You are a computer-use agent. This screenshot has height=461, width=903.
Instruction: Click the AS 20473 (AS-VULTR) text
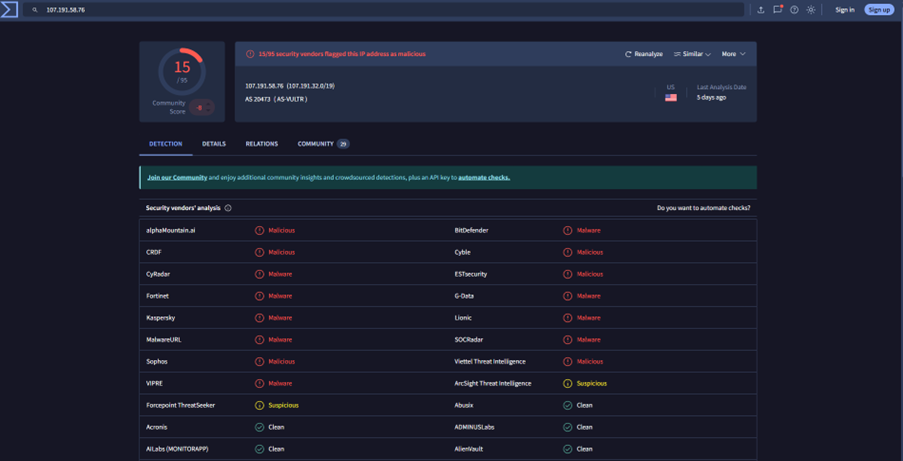pyautogui.click(x=276, y=99)
